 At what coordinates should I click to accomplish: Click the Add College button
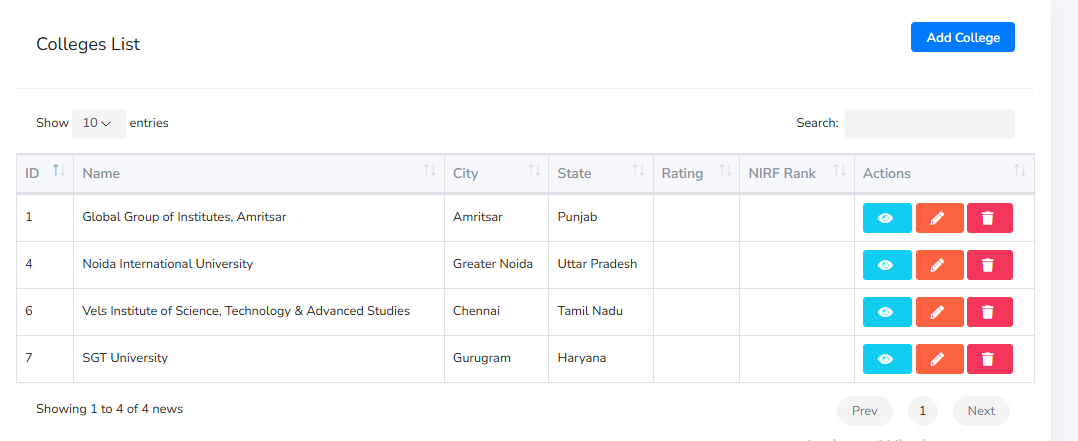click(962, 37)
